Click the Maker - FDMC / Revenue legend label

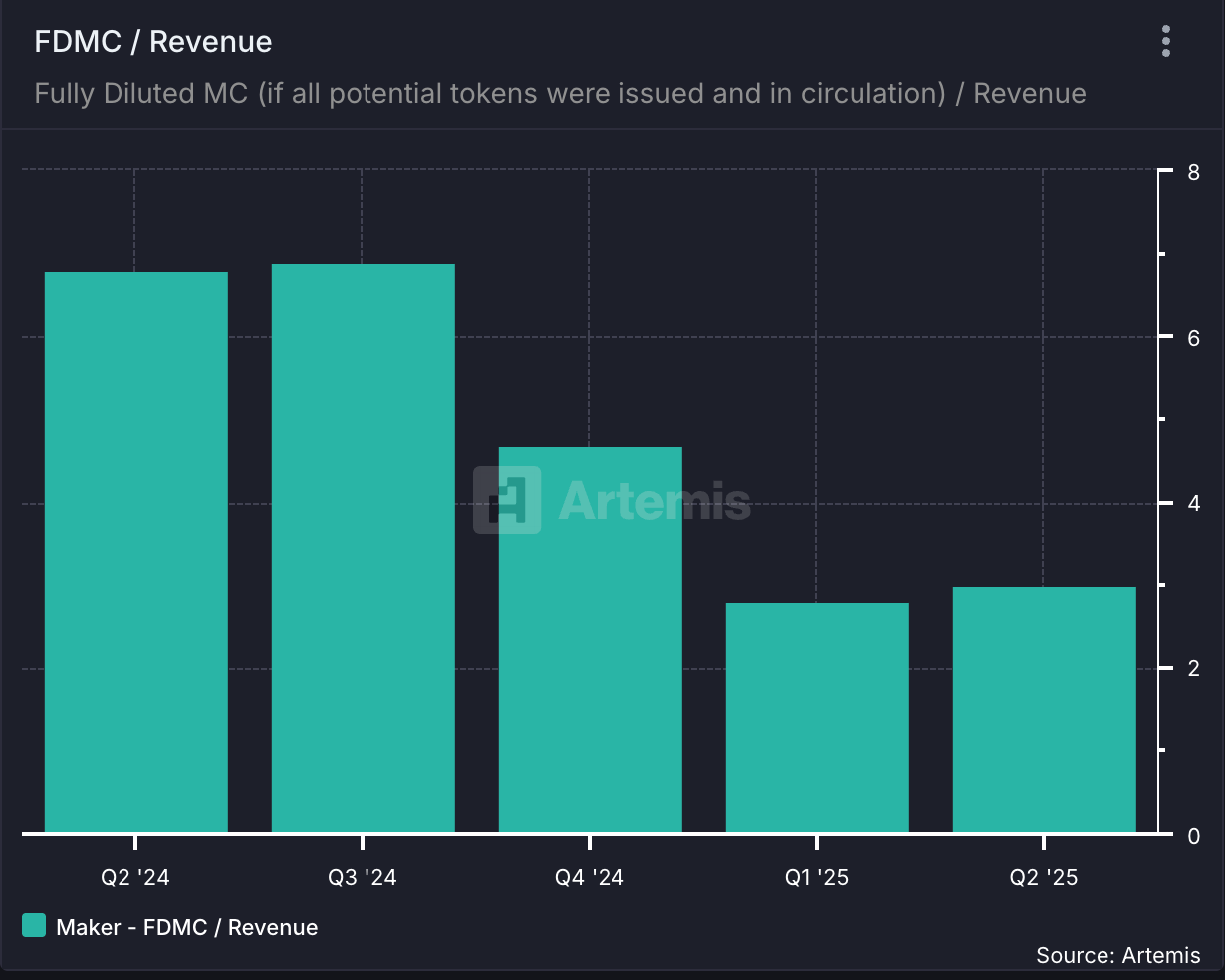pyautogui.click(x=187, y=927)
